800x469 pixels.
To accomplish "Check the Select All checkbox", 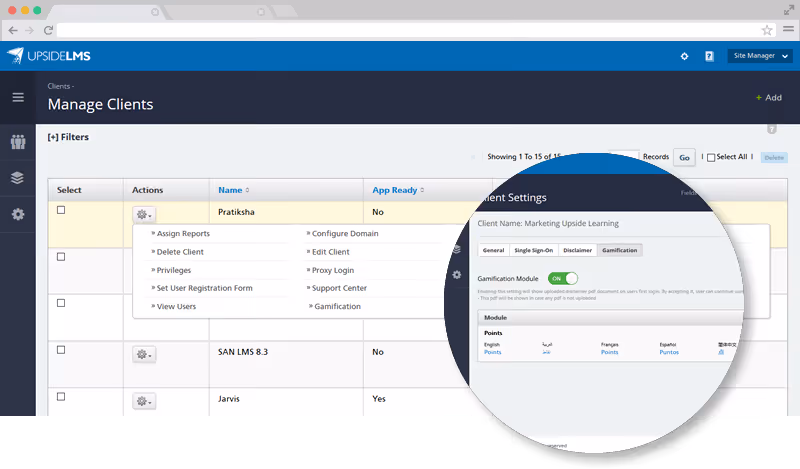I will 711,158.
